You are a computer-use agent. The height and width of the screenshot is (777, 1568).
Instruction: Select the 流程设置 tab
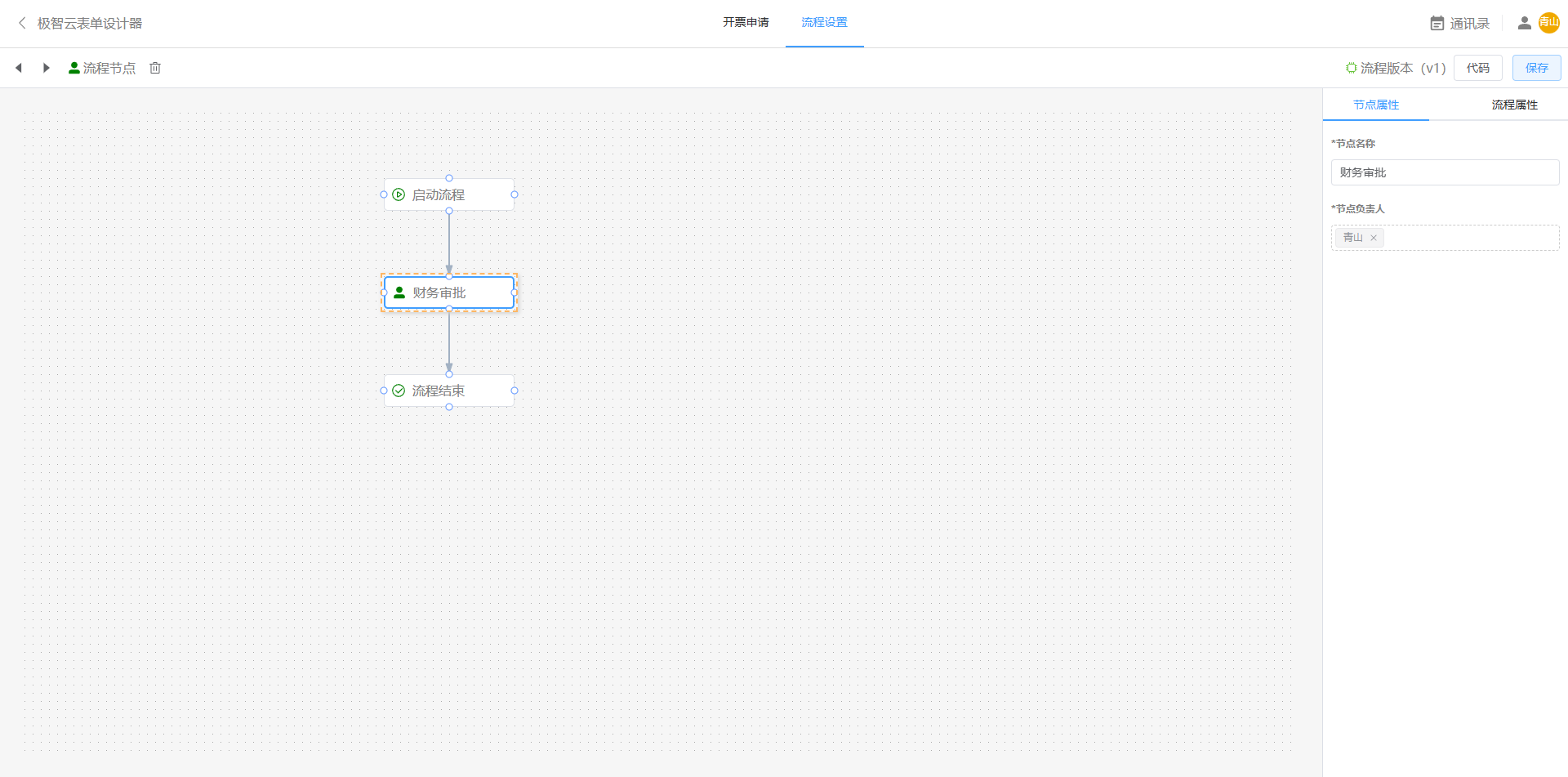click(824, 22)
